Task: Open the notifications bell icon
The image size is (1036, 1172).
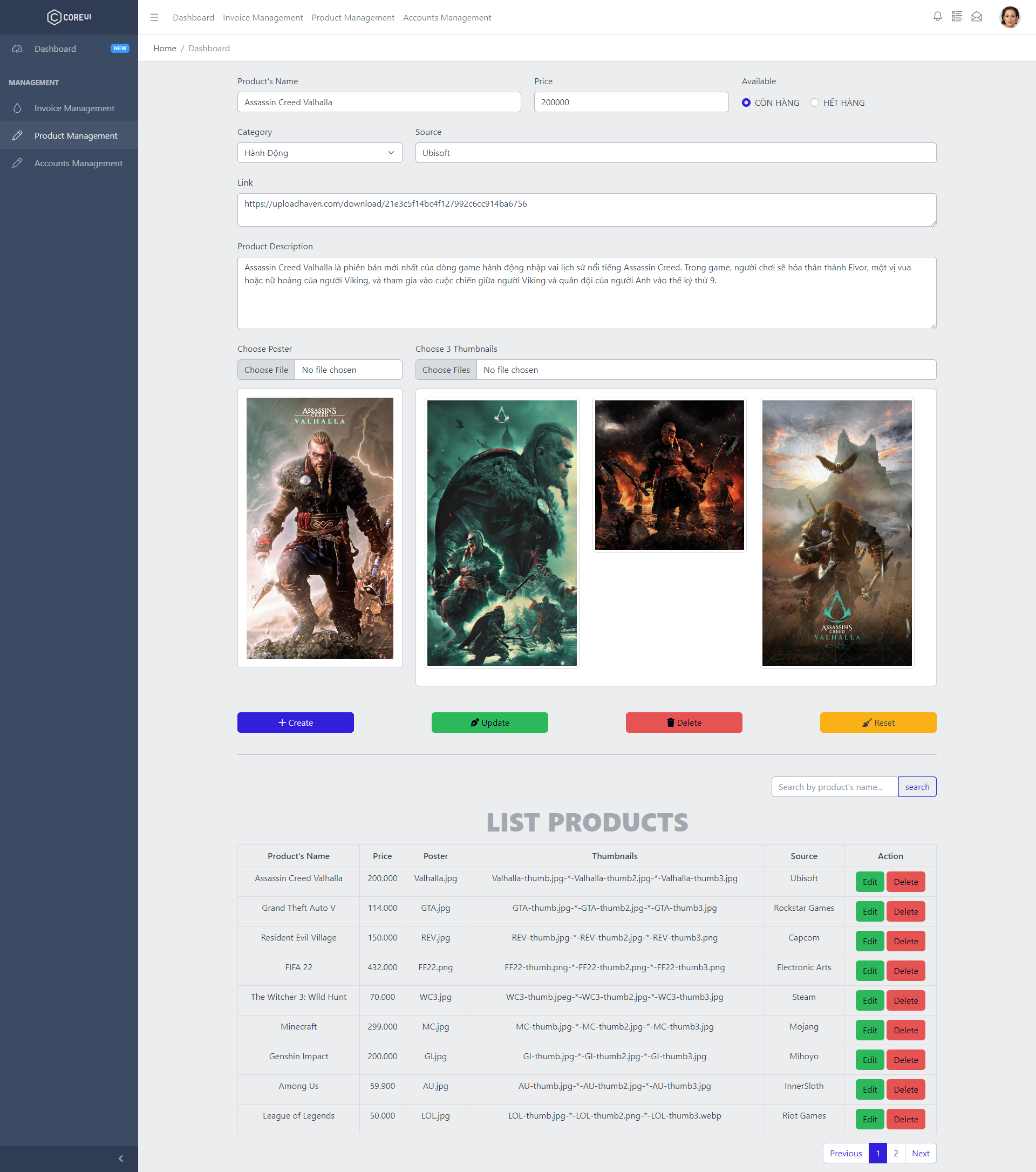Action: point(938,17)
